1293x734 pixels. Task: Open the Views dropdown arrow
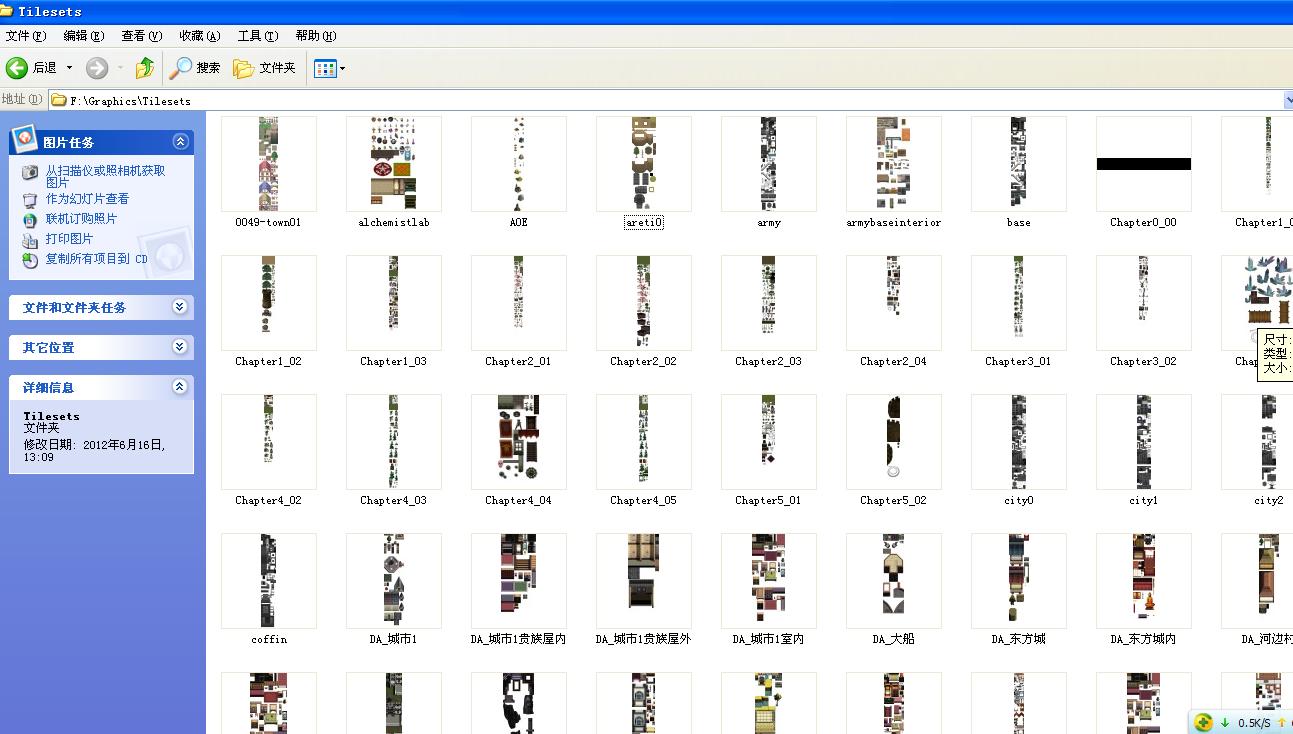tap(342, 69)
